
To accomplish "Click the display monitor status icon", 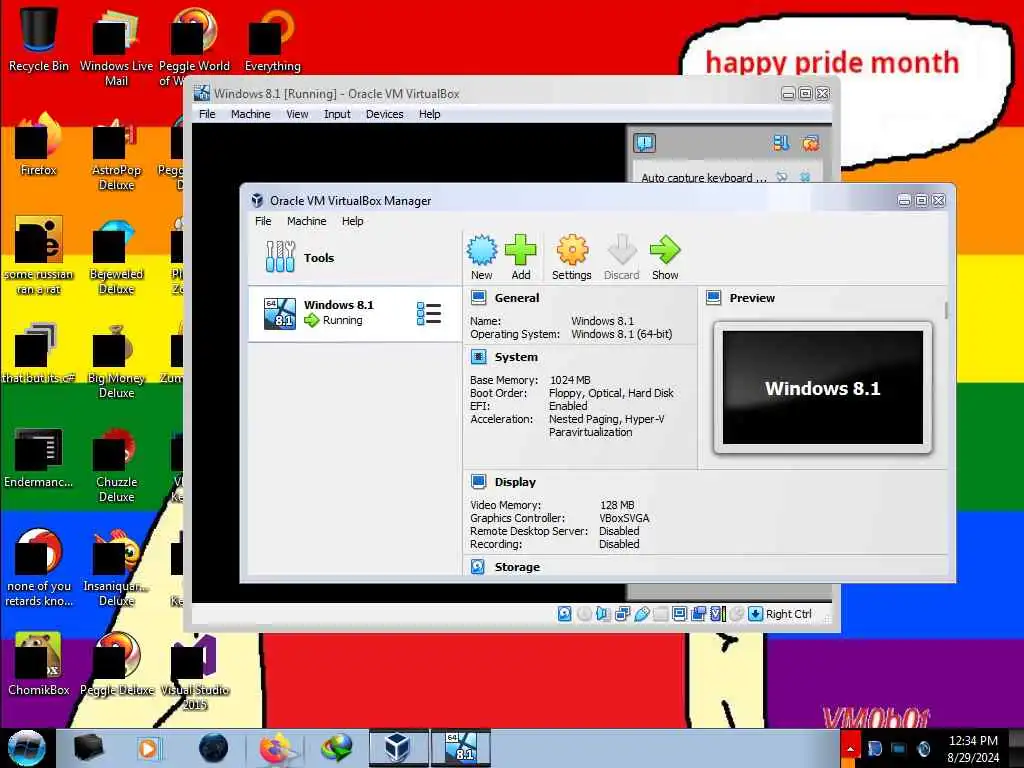I will [x=679, y=614].
